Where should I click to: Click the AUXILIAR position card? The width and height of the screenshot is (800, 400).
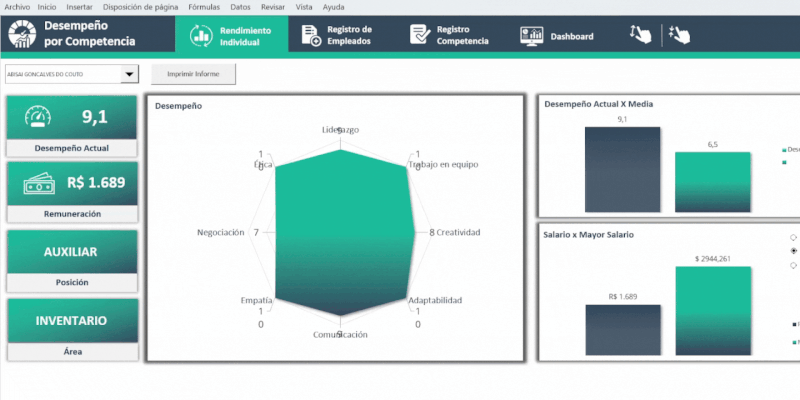pos(70,252)
